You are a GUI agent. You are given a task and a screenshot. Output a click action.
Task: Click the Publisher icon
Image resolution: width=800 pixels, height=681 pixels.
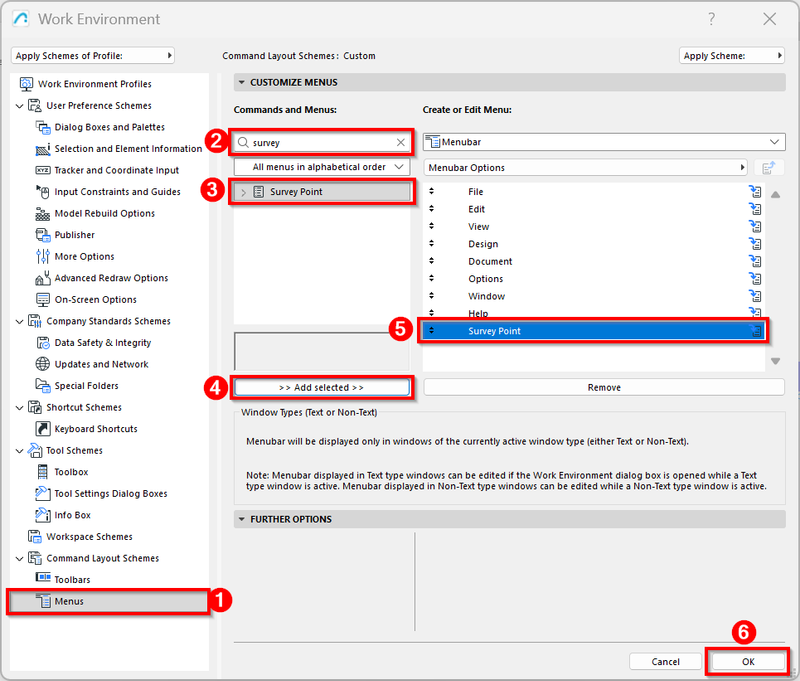[43, 235]
